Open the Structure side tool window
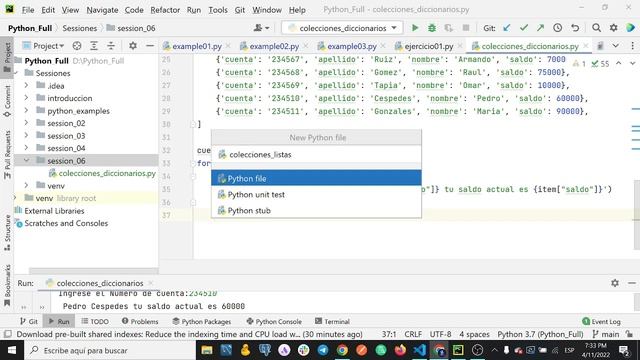 pyautogui.click(x=7, y=233)
